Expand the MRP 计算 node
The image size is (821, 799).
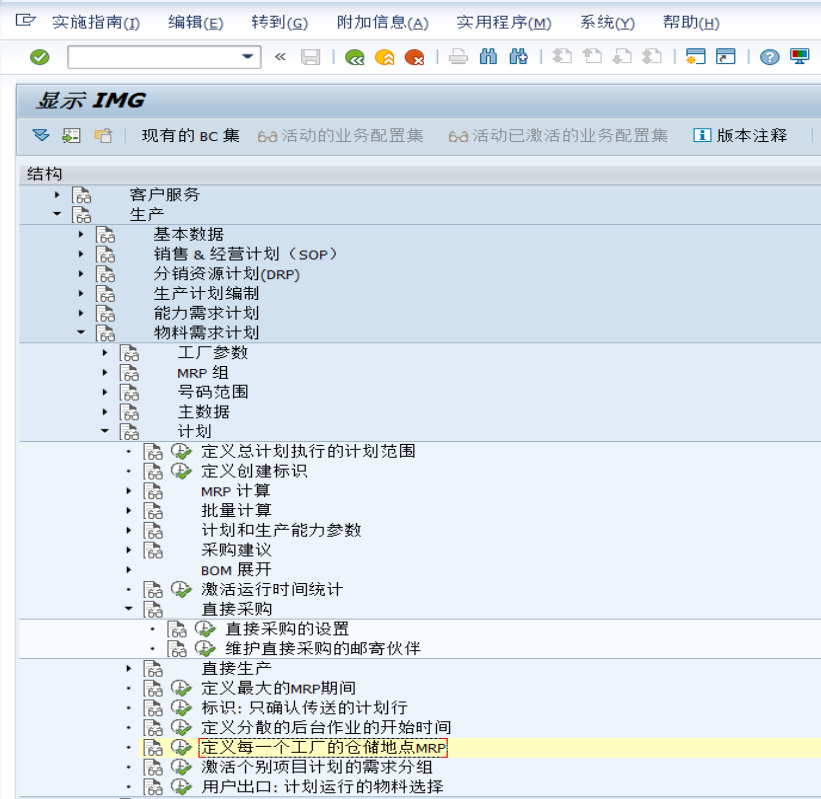point(129,491)
